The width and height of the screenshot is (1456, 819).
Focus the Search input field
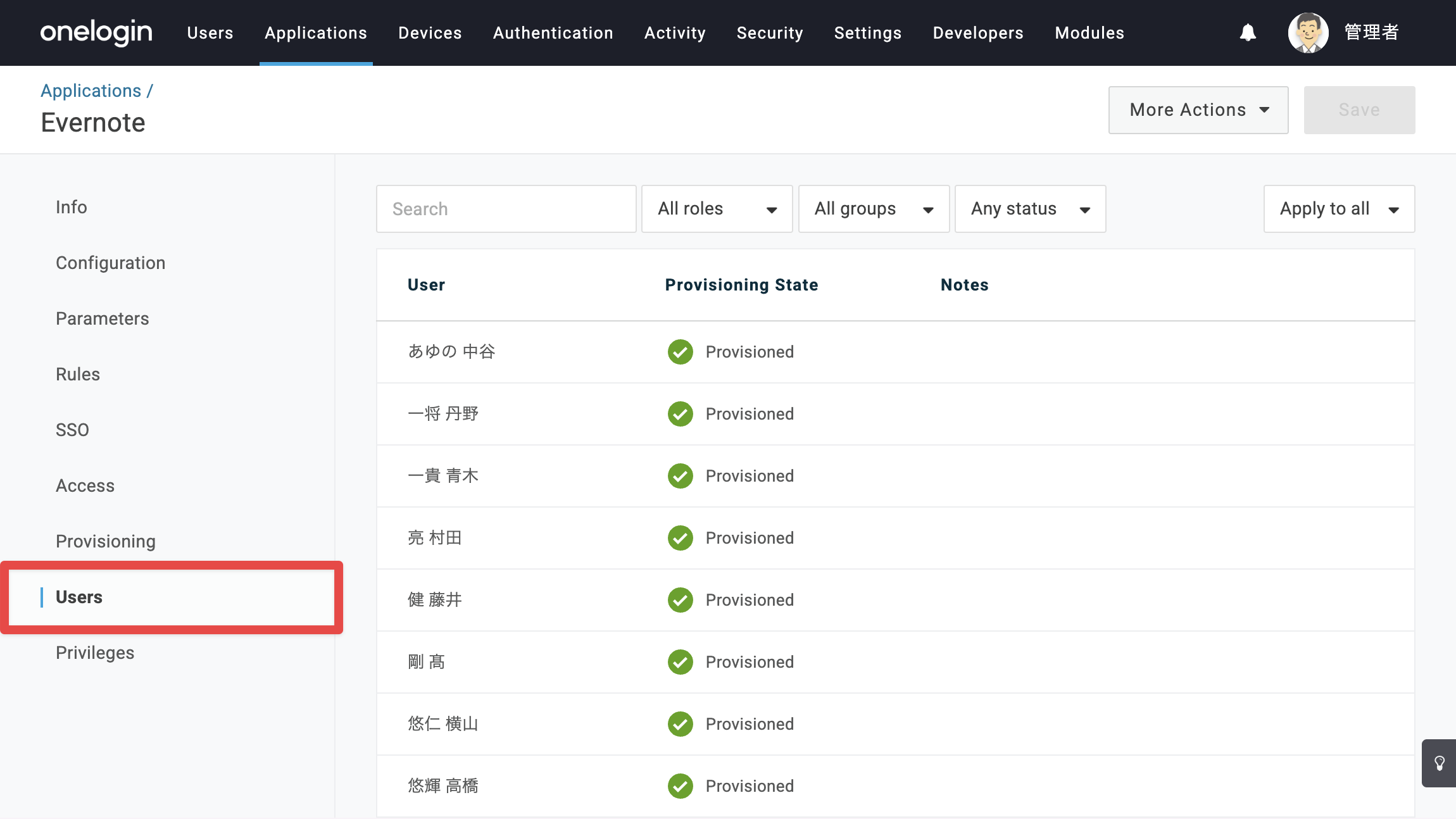click(x=506, y=209)
